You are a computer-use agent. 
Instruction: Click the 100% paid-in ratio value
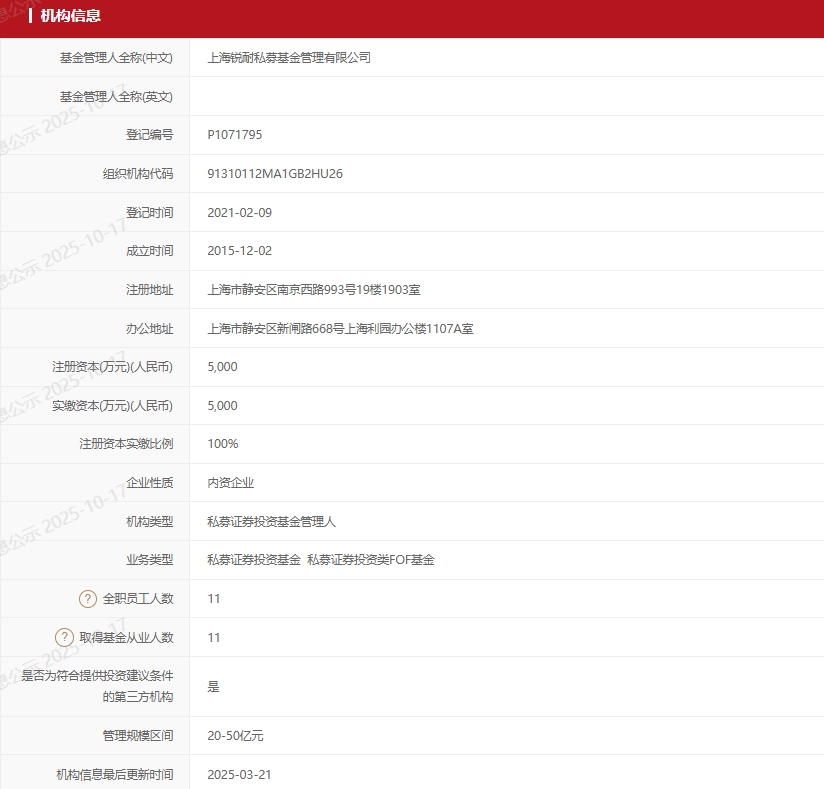tap(223, 444)
